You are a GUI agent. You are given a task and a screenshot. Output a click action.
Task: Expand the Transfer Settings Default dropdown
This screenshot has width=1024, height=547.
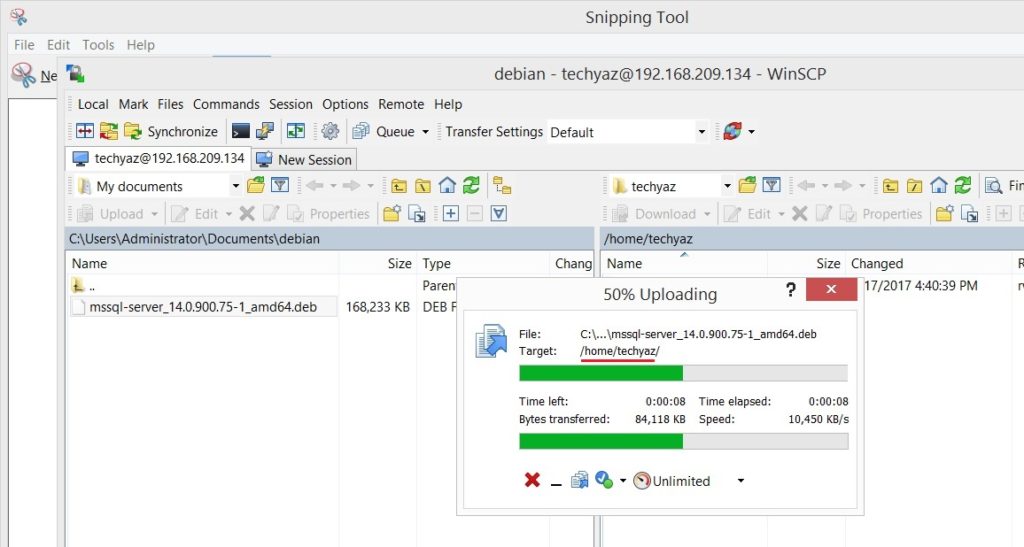(701, 132)
